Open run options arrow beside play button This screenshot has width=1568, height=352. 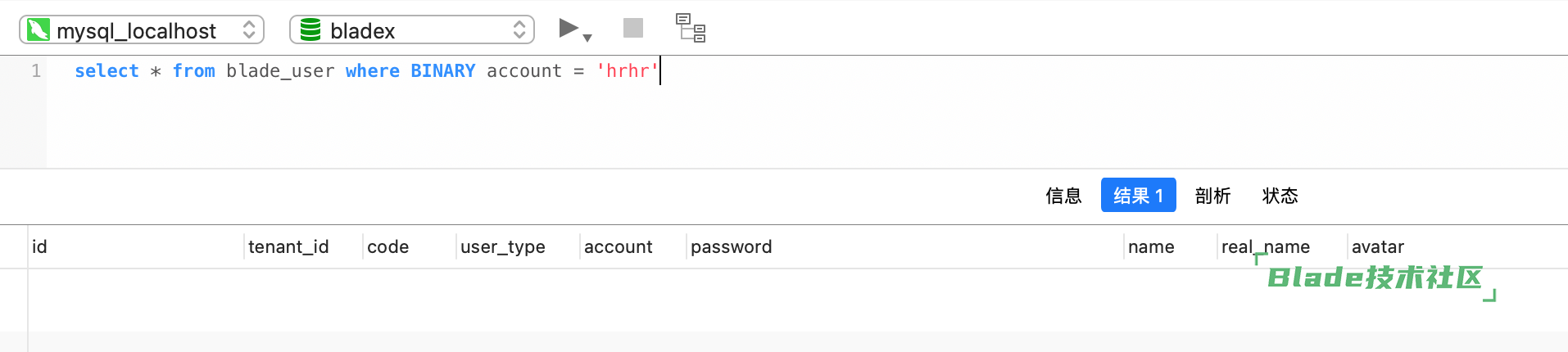click(x=587, y=38)
